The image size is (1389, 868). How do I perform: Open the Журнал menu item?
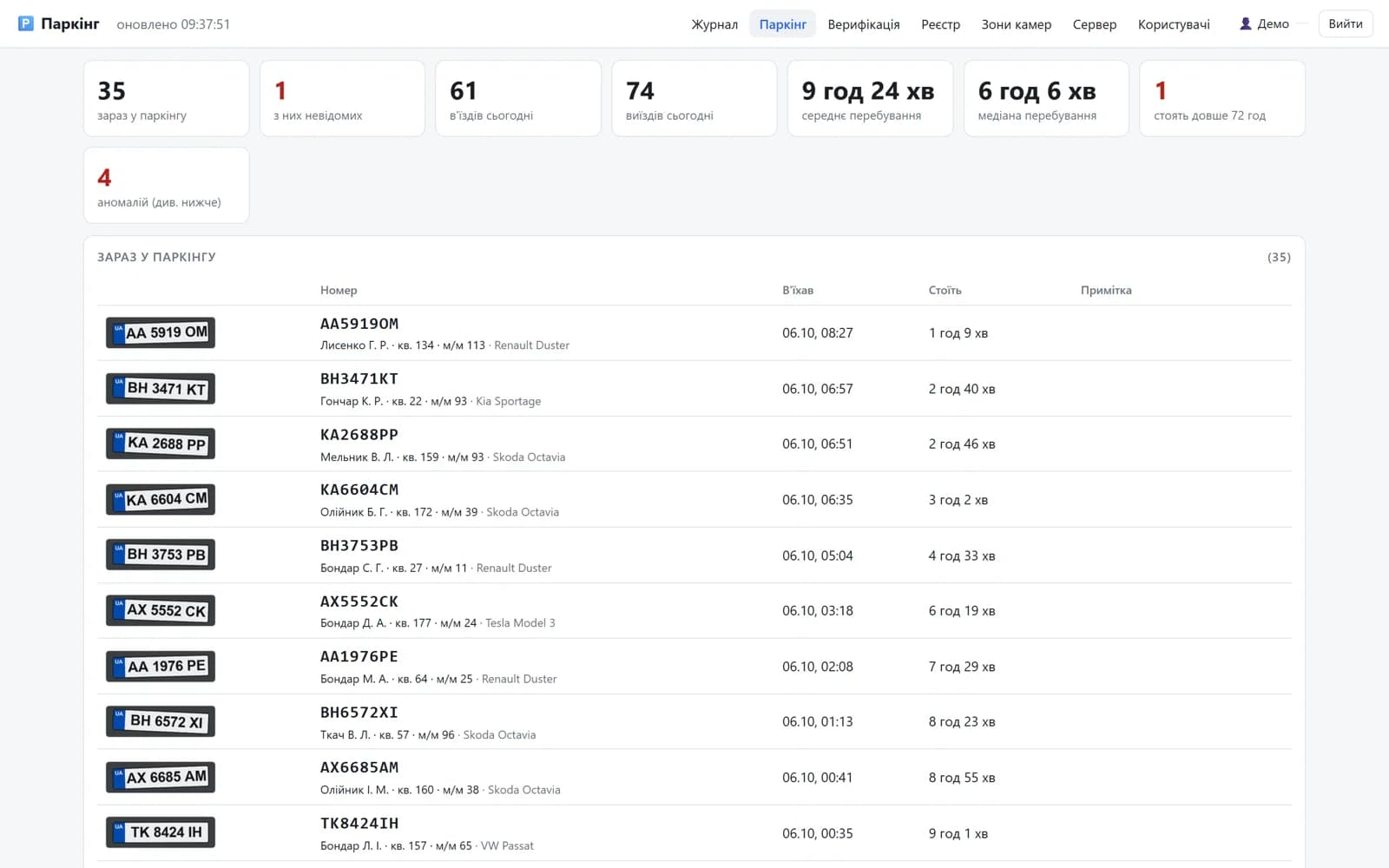(x=714, y=24)
